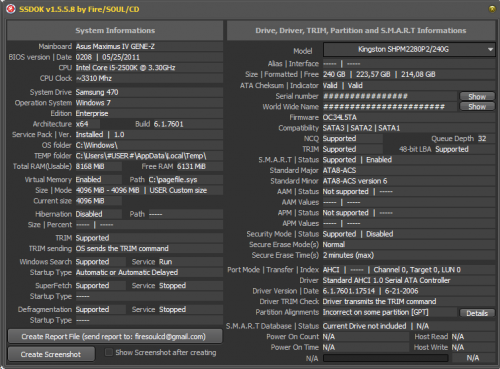Select 'ATA8-ACS version 6' standard minor

(x=355, y=181)
